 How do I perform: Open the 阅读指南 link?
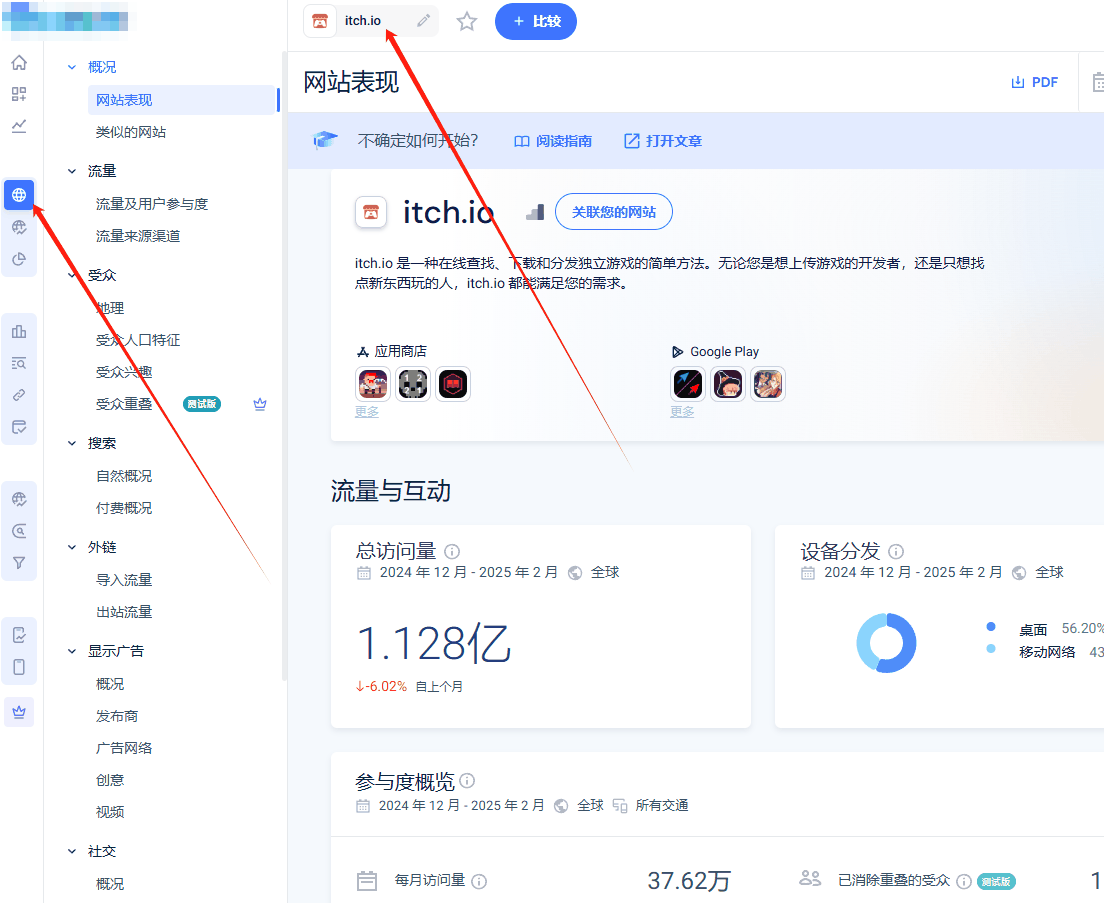[x=553, y=141]
